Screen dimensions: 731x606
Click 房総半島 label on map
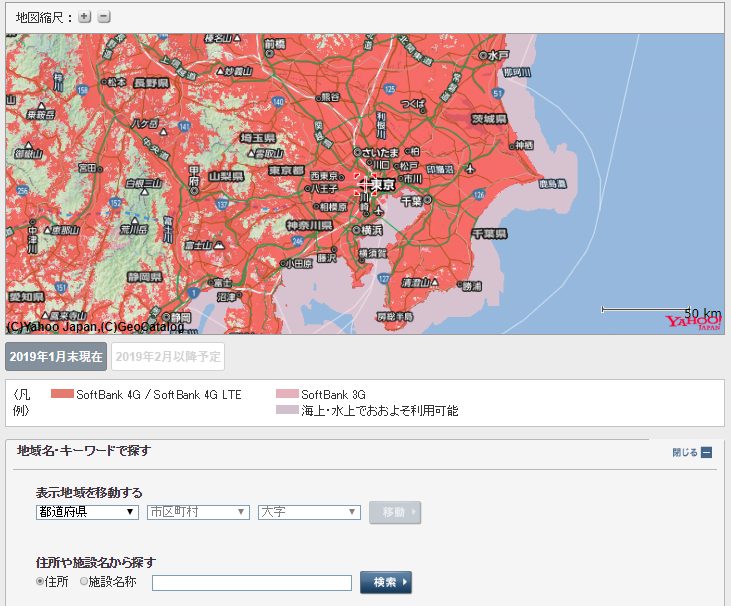(395, 317)
